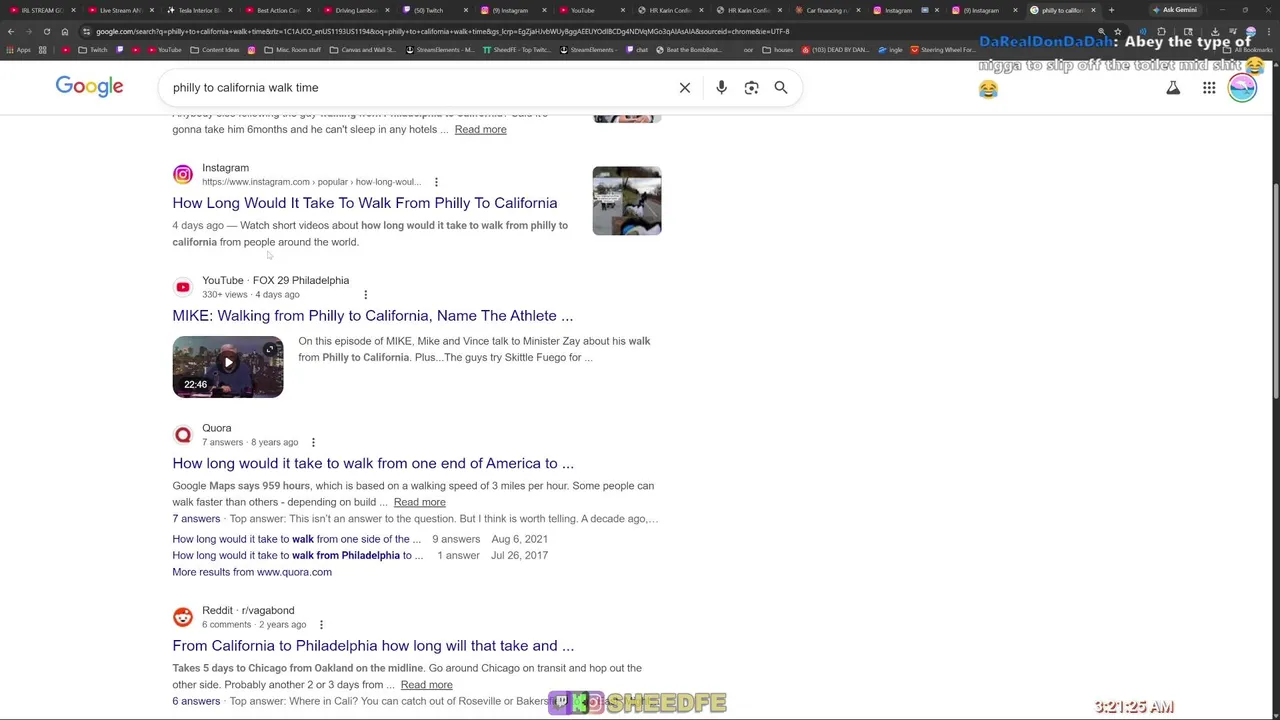1280x720 pixels.
Task: Play the 22:46 MIKE video thumbnail
Action: tap(228, 366)
